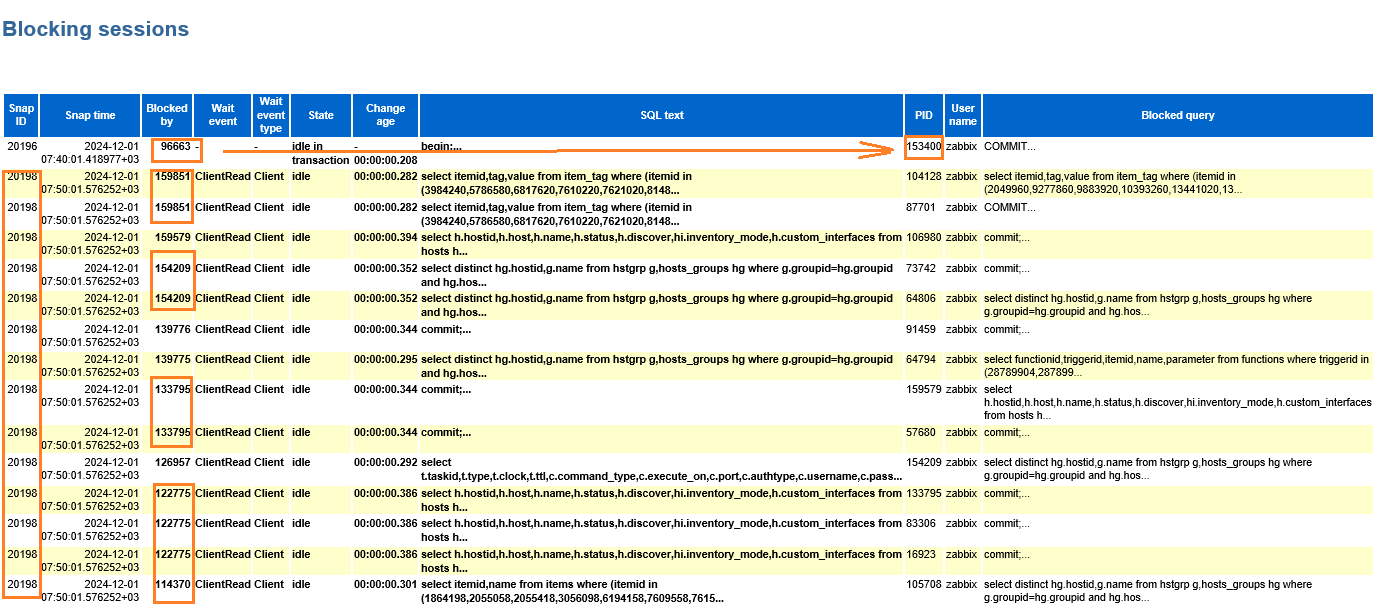Click the "Wait event" column header
1384x607 pixels.
pyautogui.click(x=223, y=115)
